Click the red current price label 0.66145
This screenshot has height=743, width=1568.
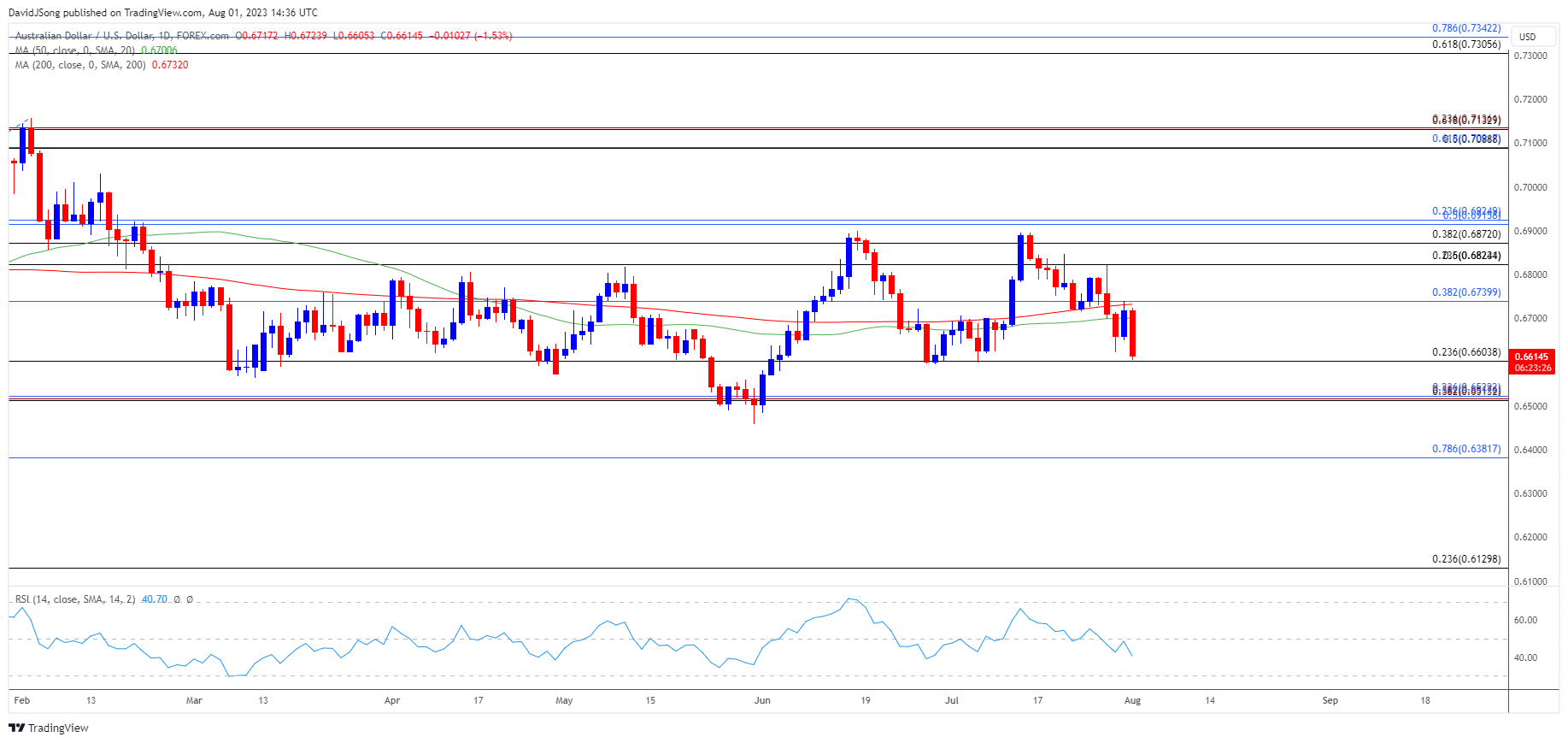(x=1531, y=357)
